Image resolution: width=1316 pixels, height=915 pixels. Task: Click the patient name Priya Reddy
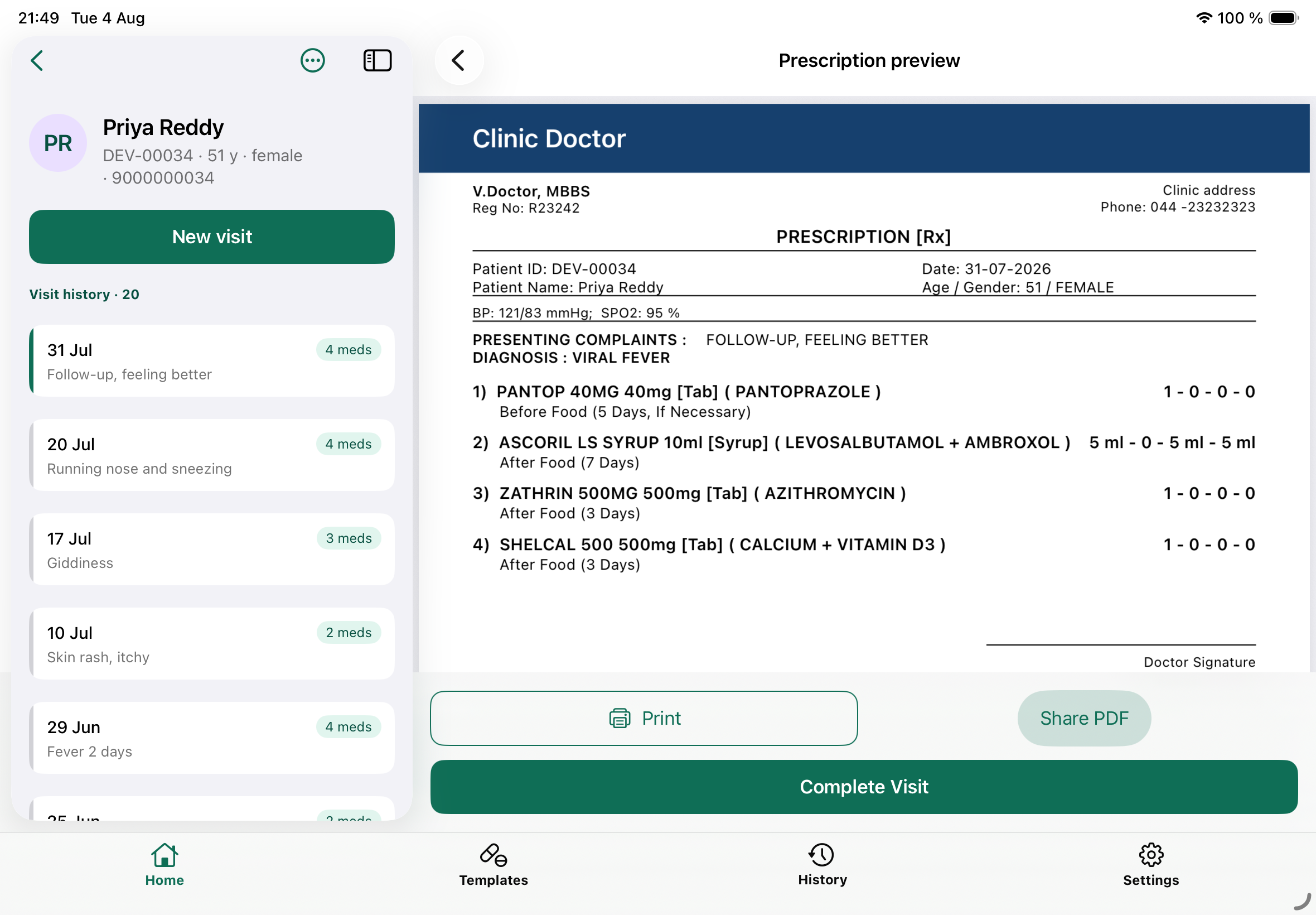163,127
